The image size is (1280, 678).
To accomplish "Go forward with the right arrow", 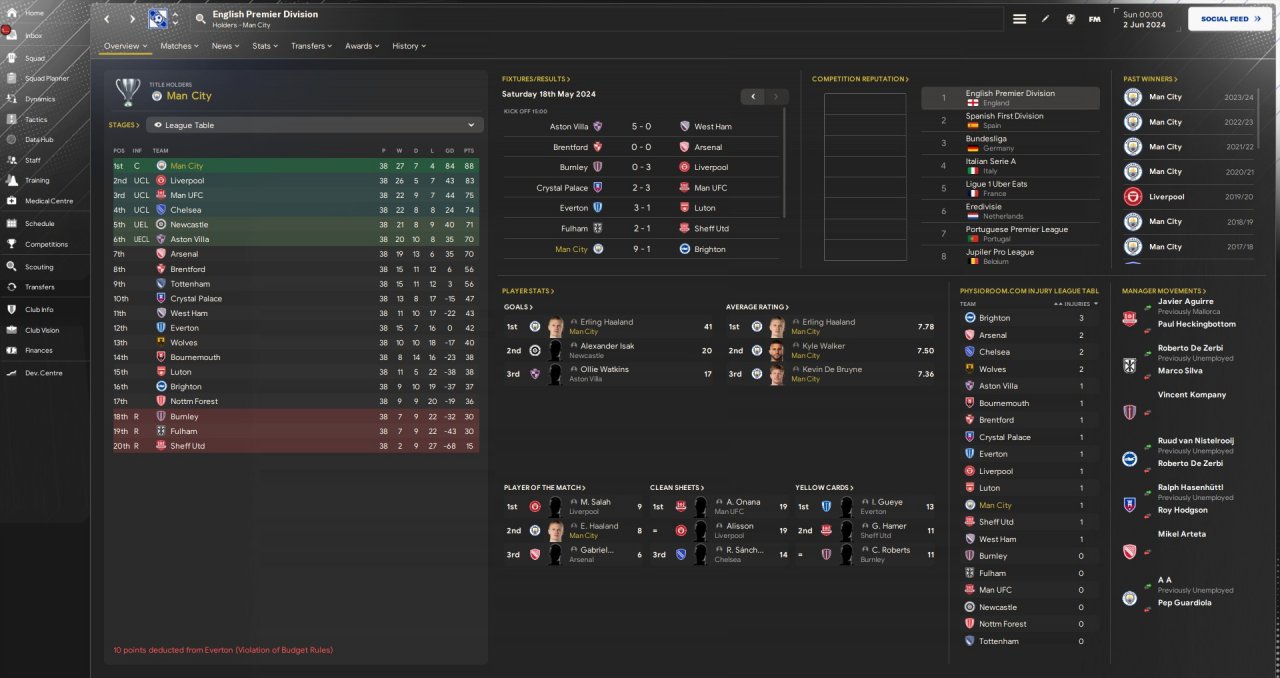I will [x=132, y=19].
